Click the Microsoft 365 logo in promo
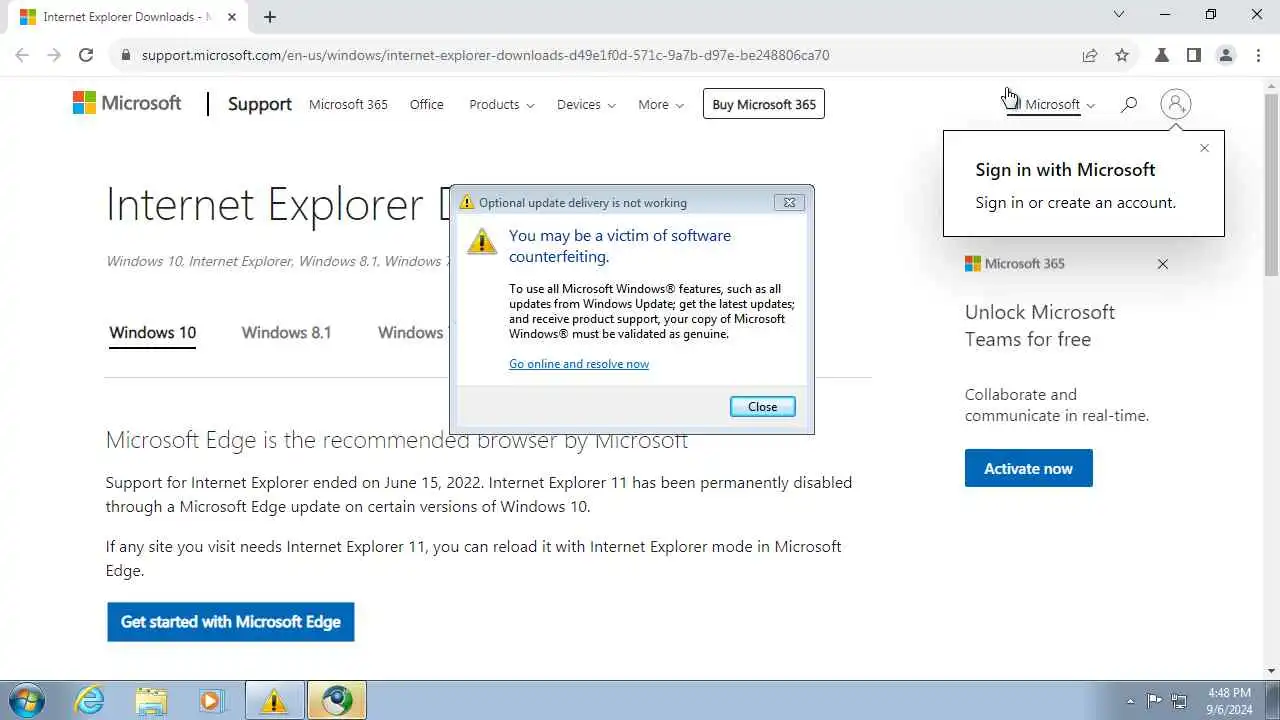The height and width of the screenshot is (720, 1280). [x=1015, y=264]
